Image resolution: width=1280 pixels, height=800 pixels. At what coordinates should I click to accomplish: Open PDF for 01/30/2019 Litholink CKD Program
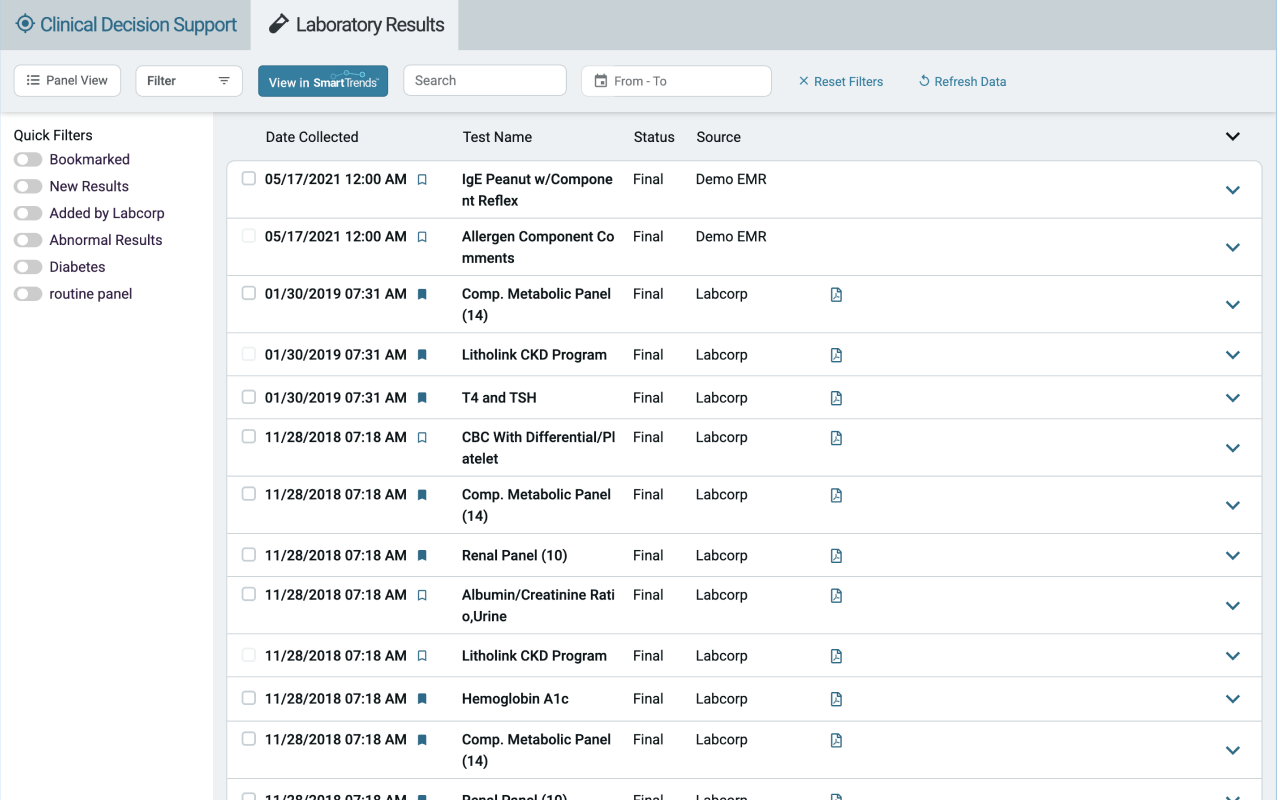(x=836, y=355)
